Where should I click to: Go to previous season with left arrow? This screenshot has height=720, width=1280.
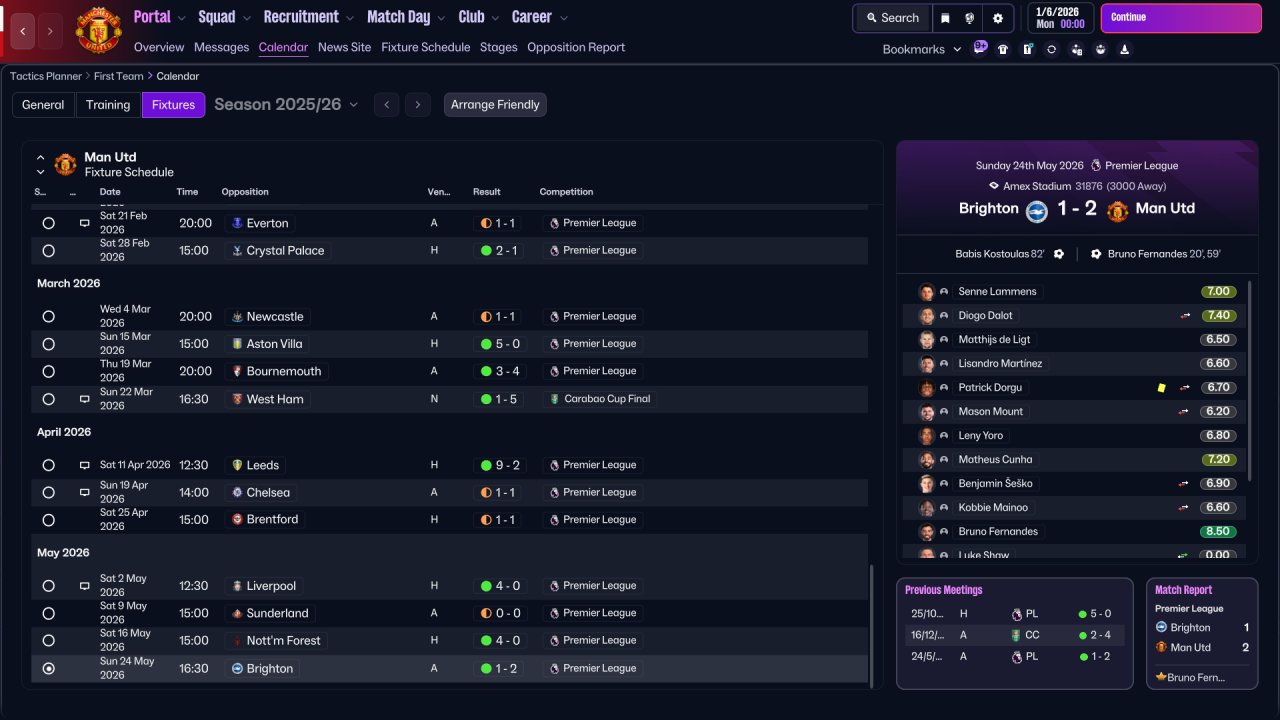click(x=387, y=105)
